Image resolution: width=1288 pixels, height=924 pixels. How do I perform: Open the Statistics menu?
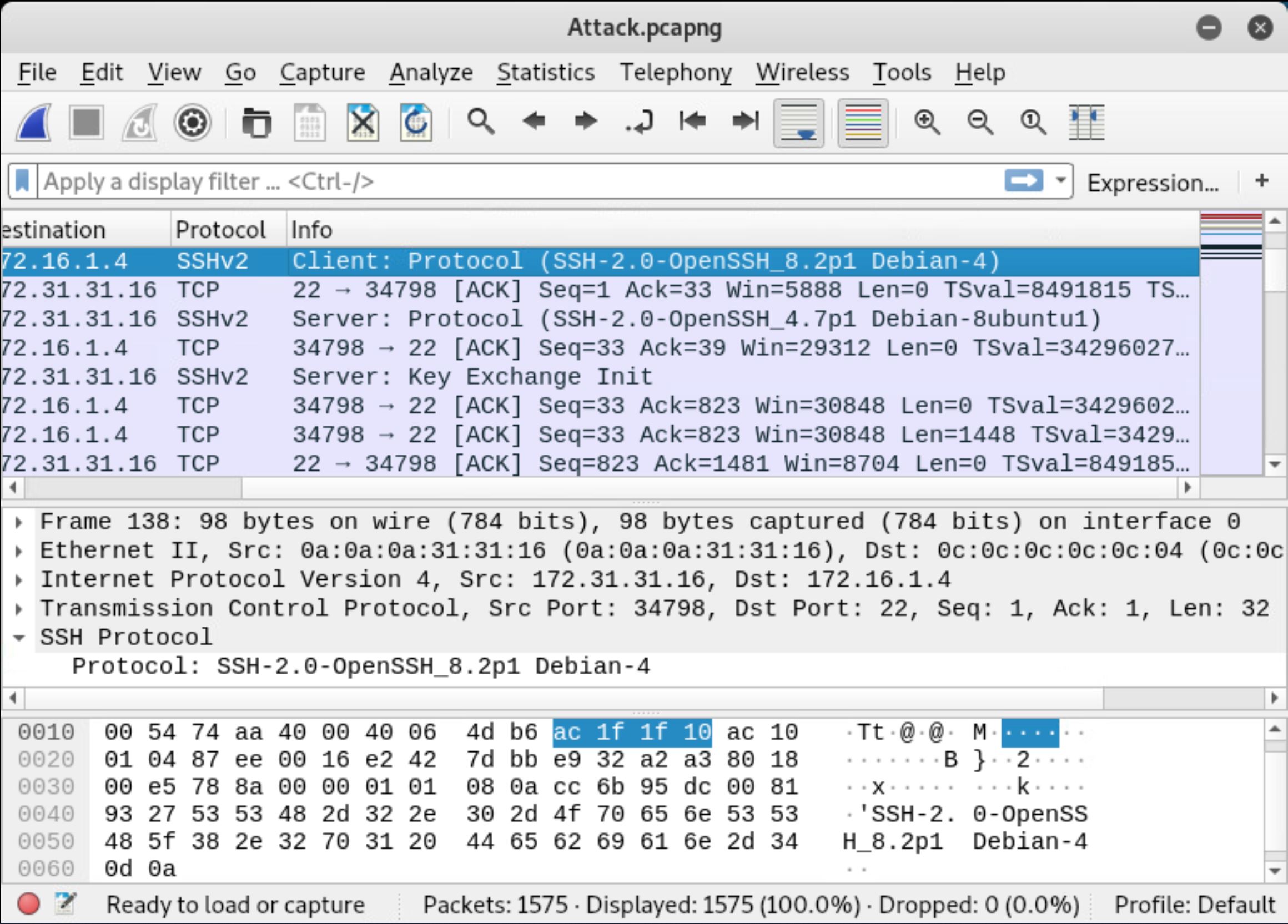545,73
